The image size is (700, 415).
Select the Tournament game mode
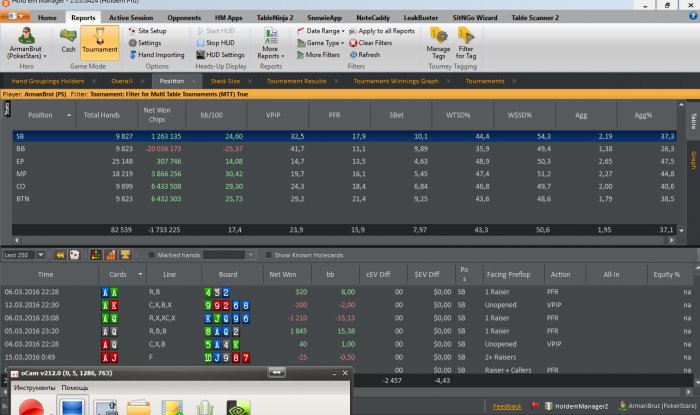pos(100,41)
